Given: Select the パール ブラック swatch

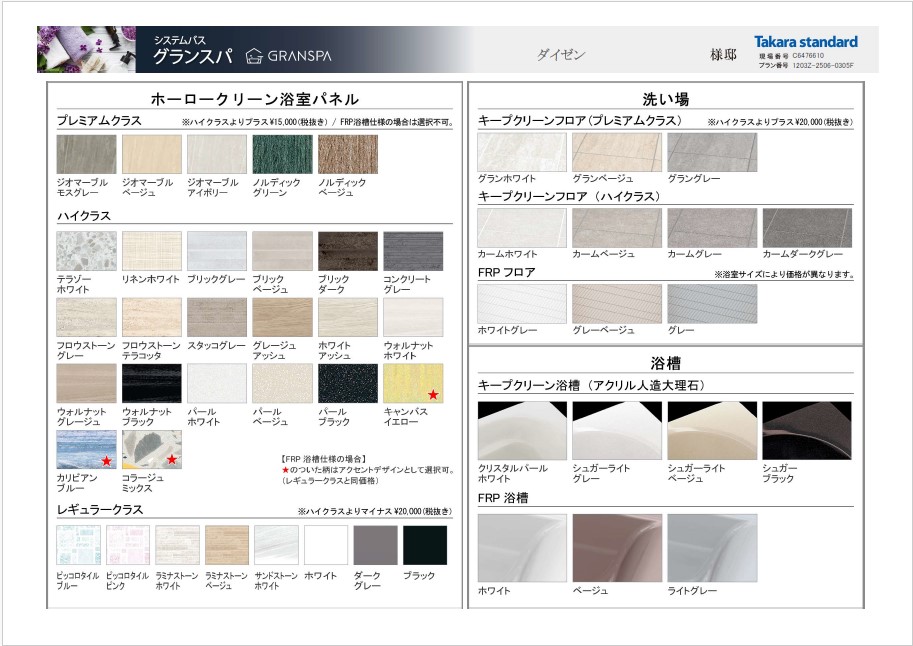Looking at the screenshot, I should (x=348, y=383).
